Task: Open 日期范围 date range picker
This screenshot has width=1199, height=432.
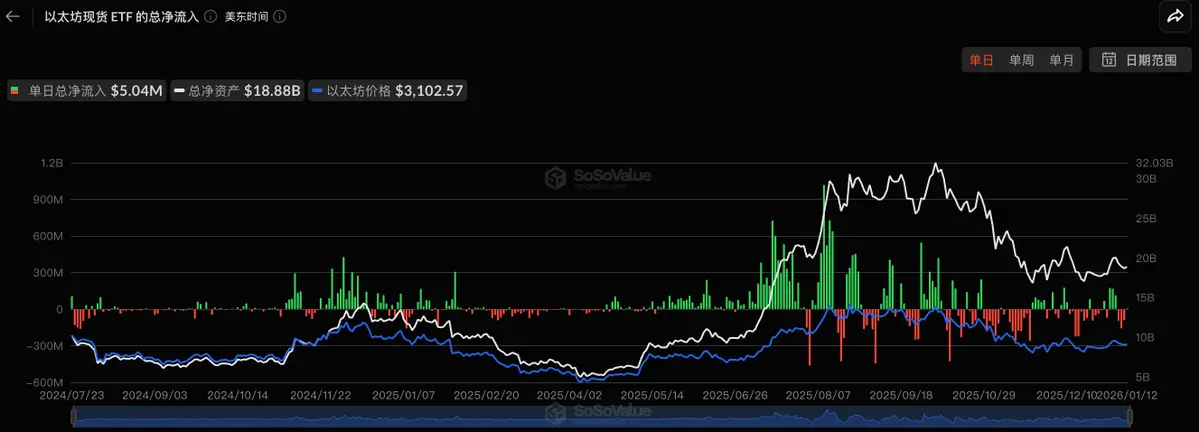Action: [1139, 60]
